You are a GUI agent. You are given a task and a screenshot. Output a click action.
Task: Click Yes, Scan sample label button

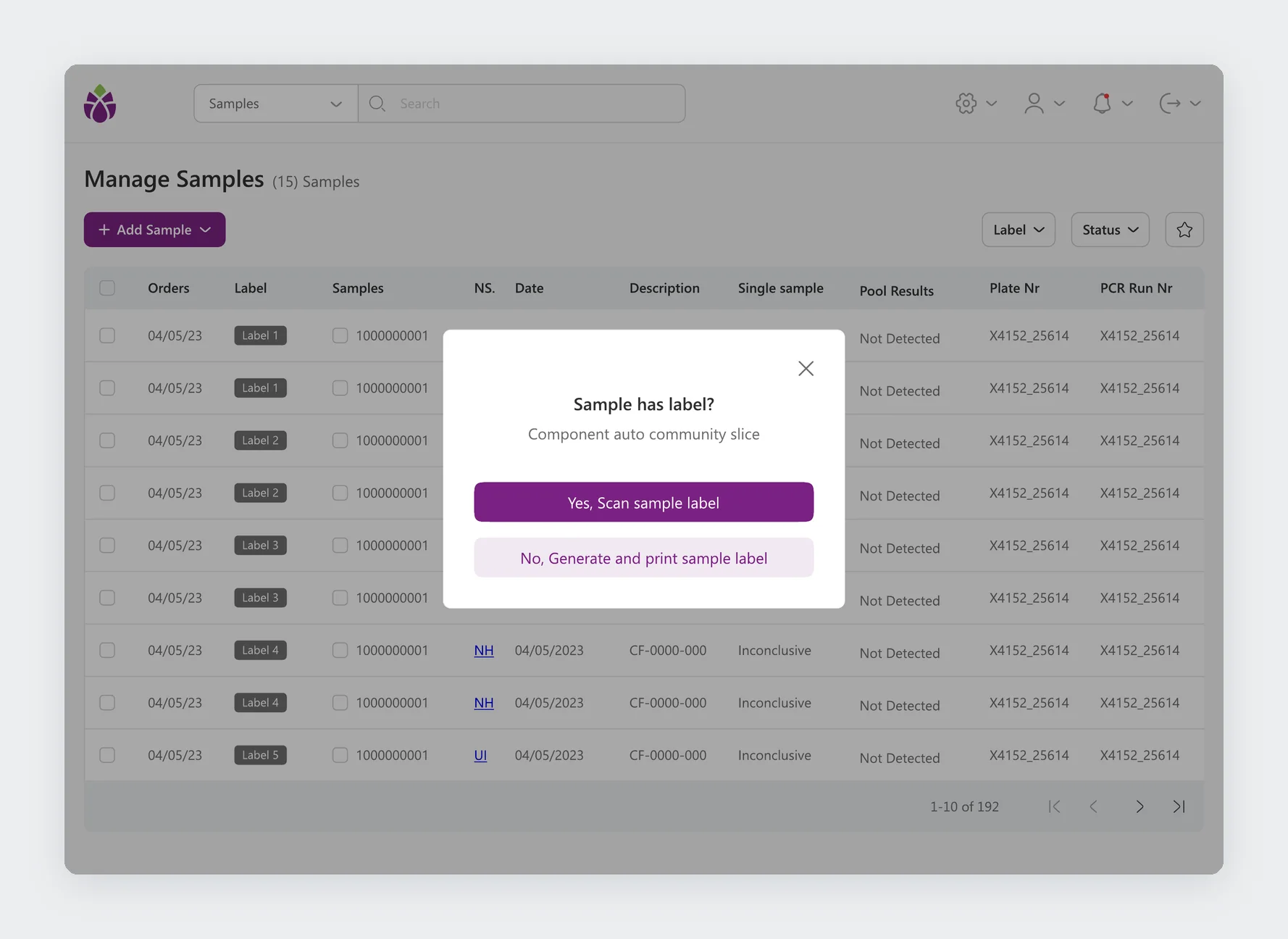[x=644, y=502]
